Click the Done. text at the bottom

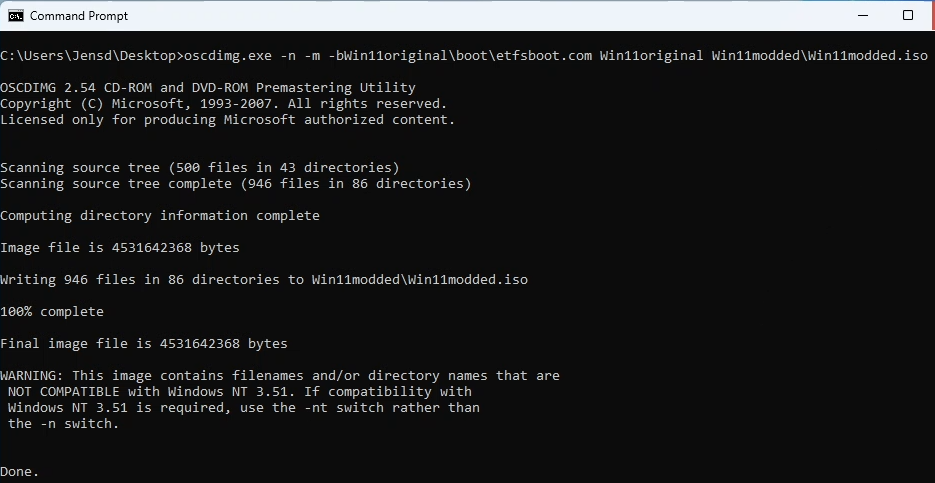point(20,472)
